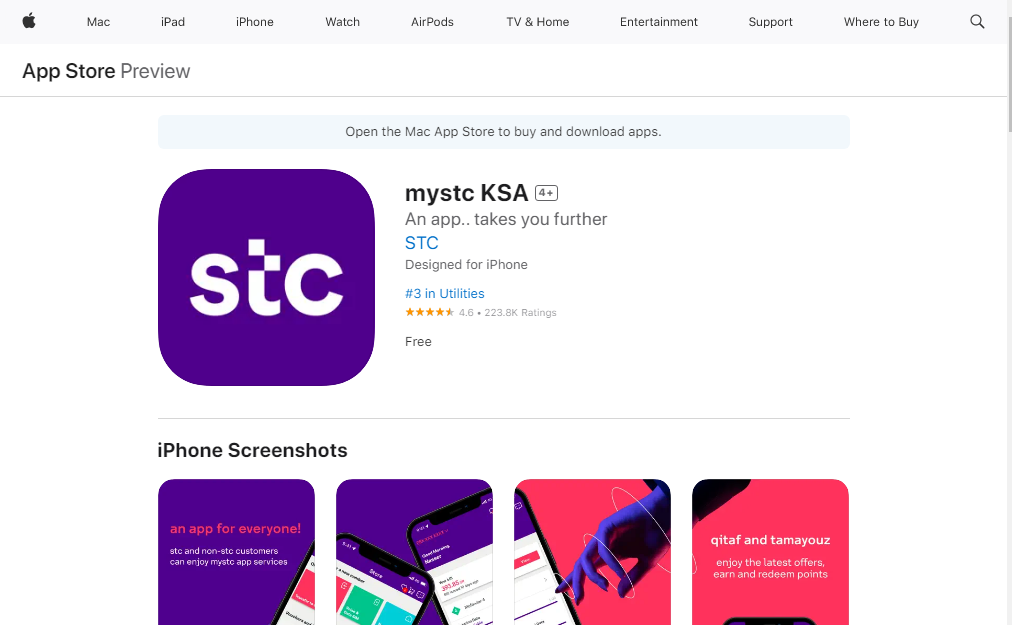
Task: Click the 4+ age rating badge
Action: click(546, 193)
